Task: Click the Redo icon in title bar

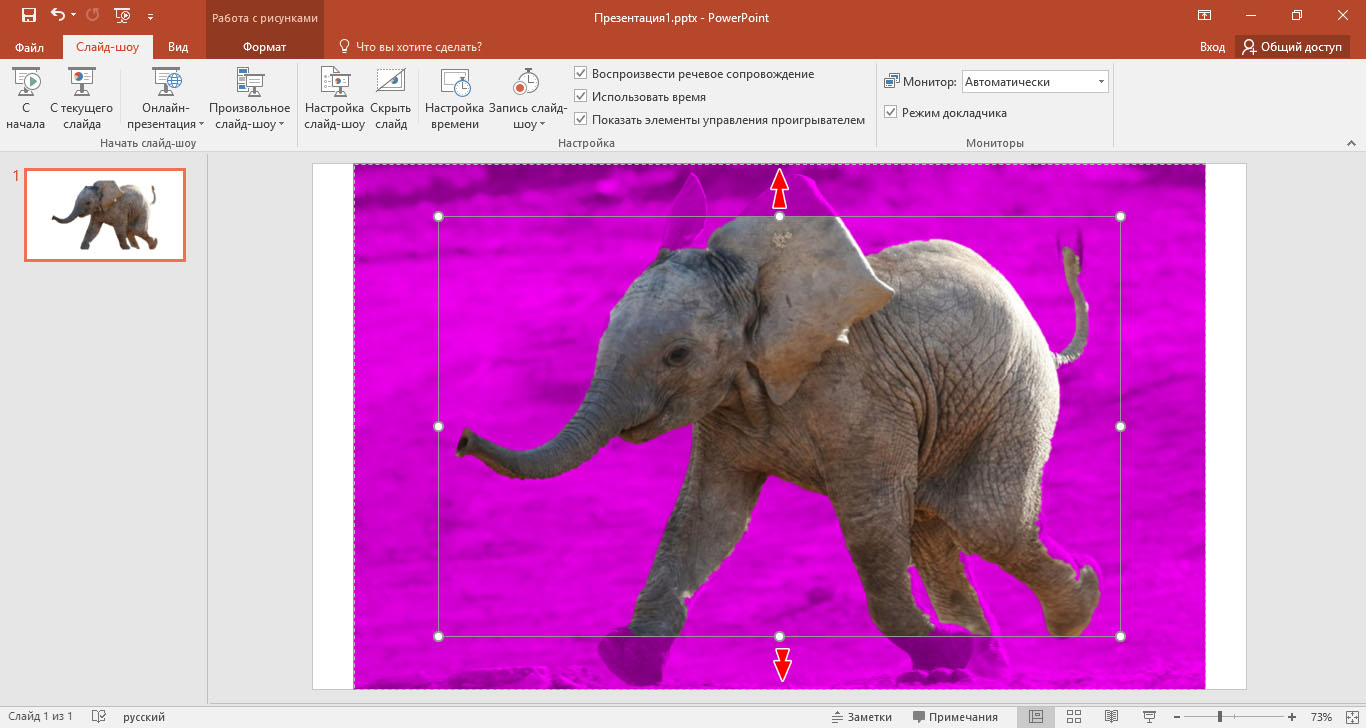Action: coord(93,15)
